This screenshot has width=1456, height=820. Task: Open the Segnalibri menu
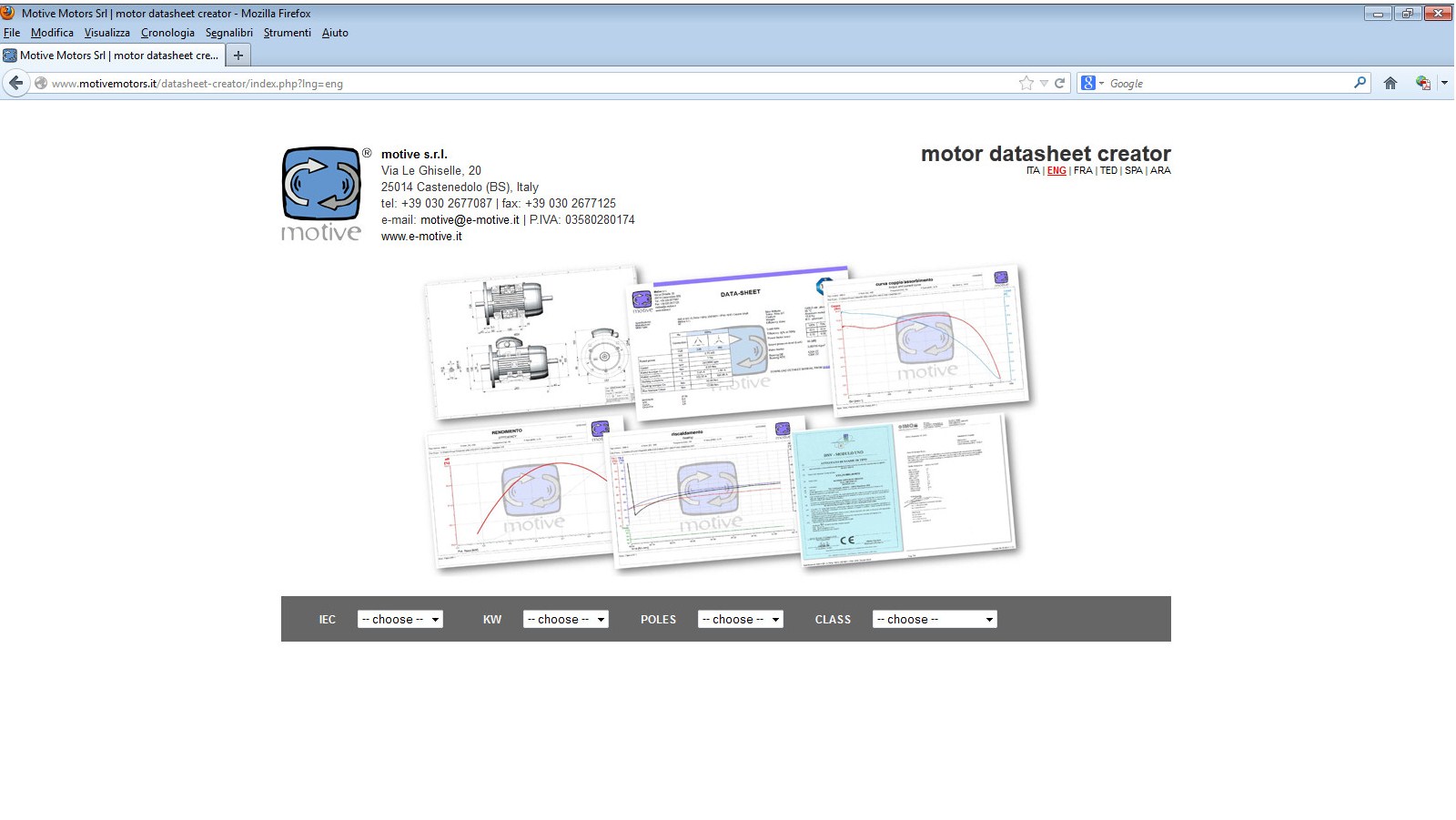click(x=228, y=33)
